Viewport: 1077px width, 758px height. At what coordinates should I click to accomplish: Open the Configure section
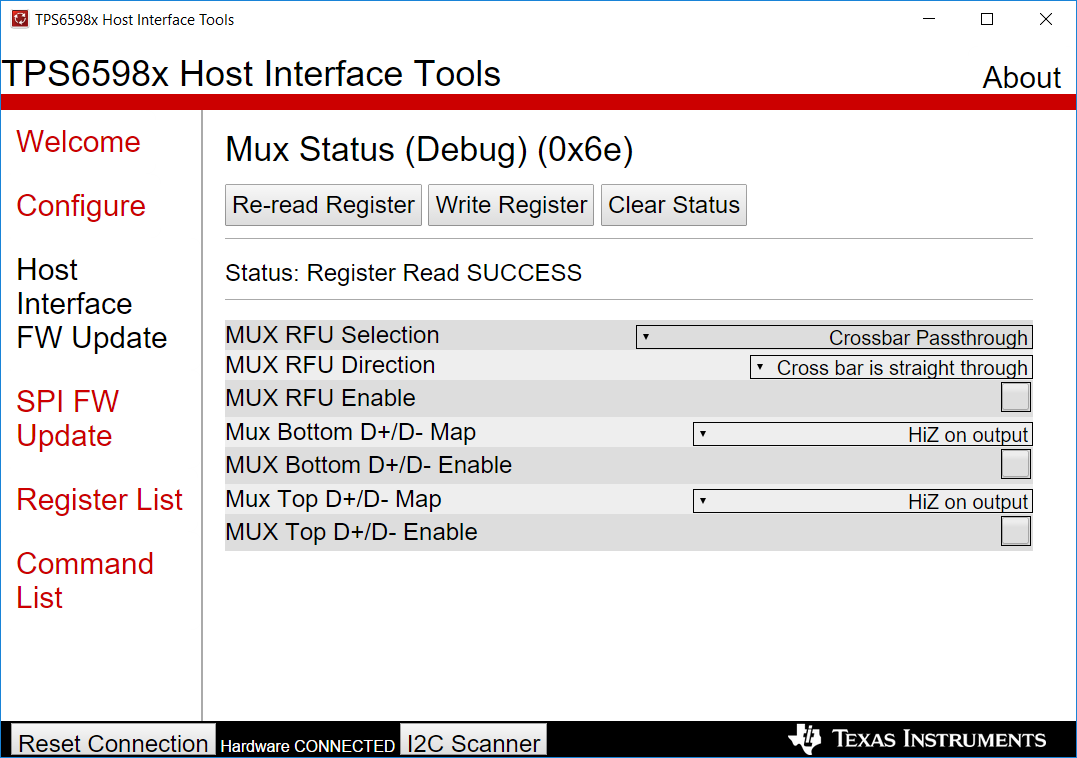coord(81,206)
